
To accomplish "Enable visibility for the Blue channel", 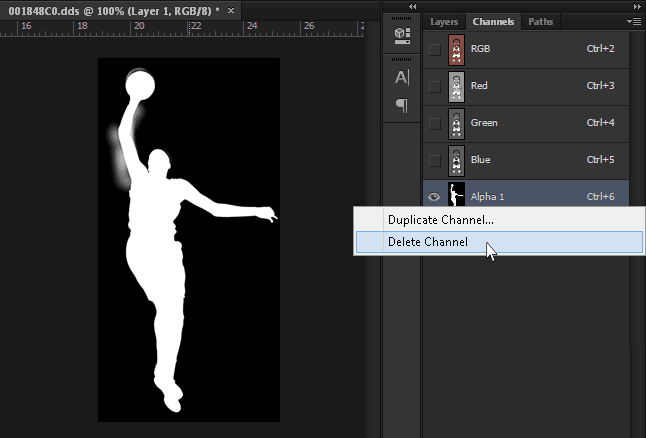I will [434, 160].
